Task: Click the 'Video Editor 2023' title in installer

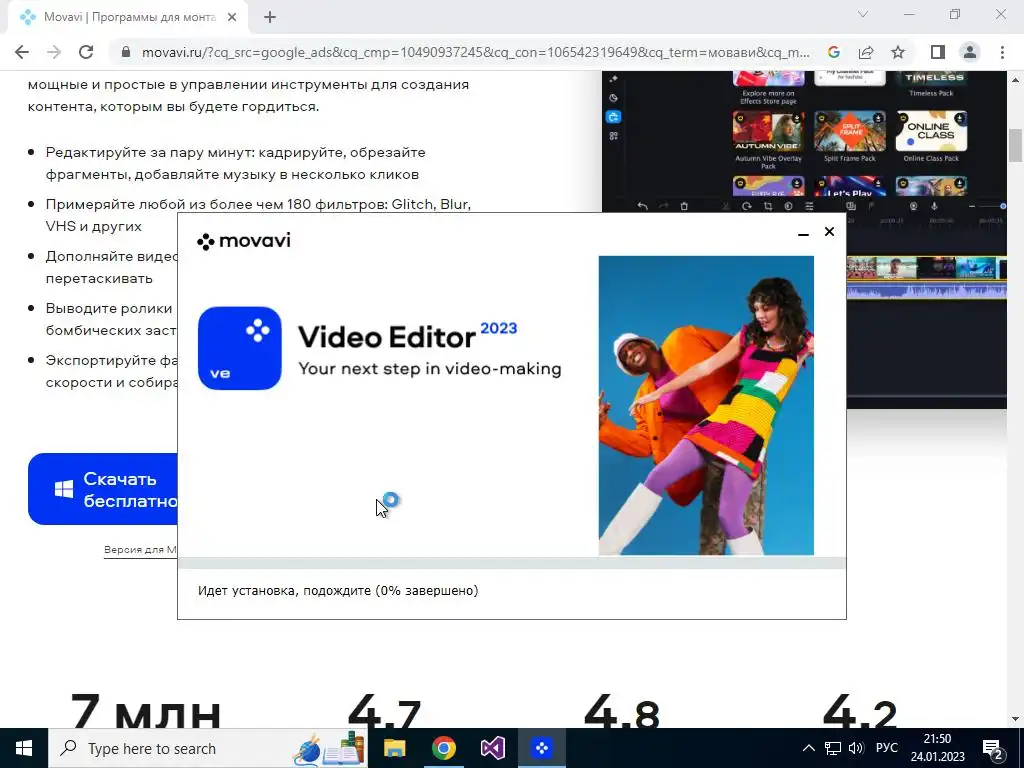Action: pyautogui.click(x=408, y=336)
